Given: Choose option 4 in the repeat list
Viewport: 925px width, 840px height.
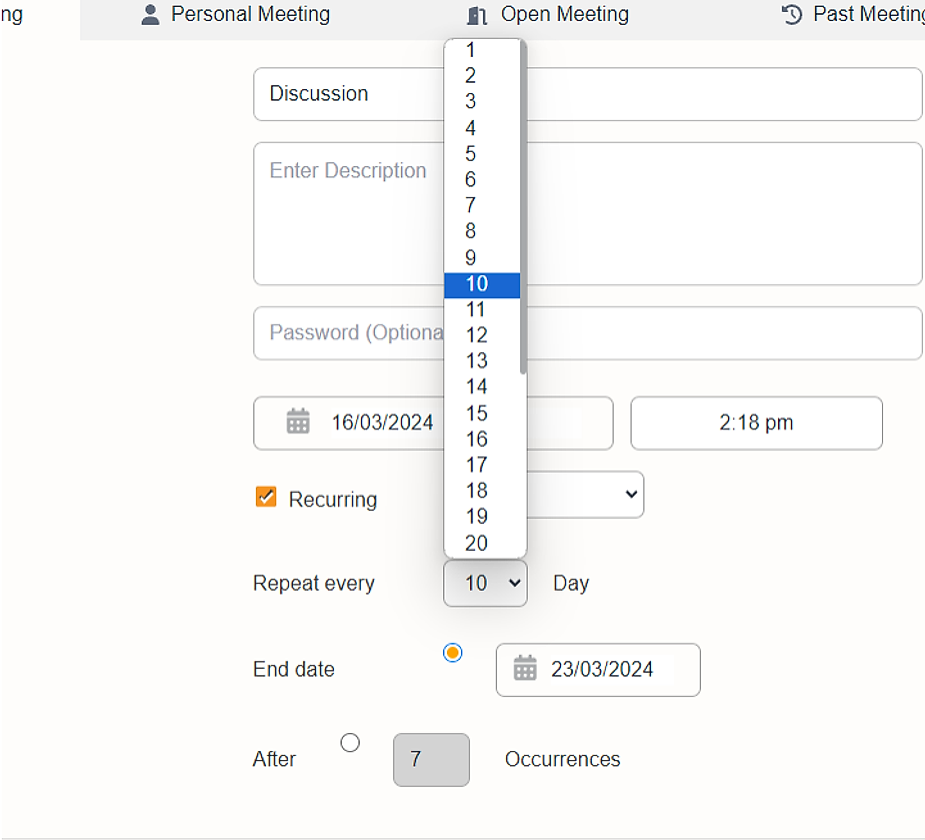Looking at the screenshot, I should point(482,127).
